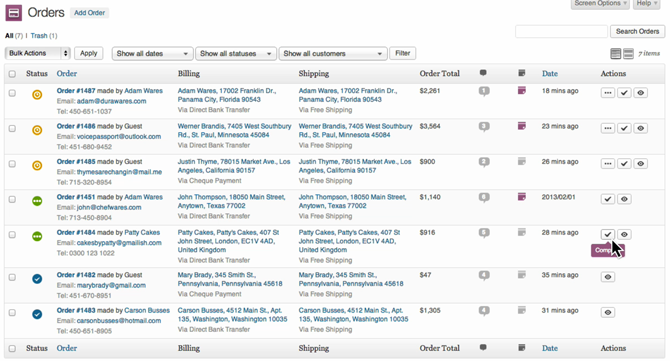Click Add Order button
The image size is (670, 361).
(x=89, y=13)
